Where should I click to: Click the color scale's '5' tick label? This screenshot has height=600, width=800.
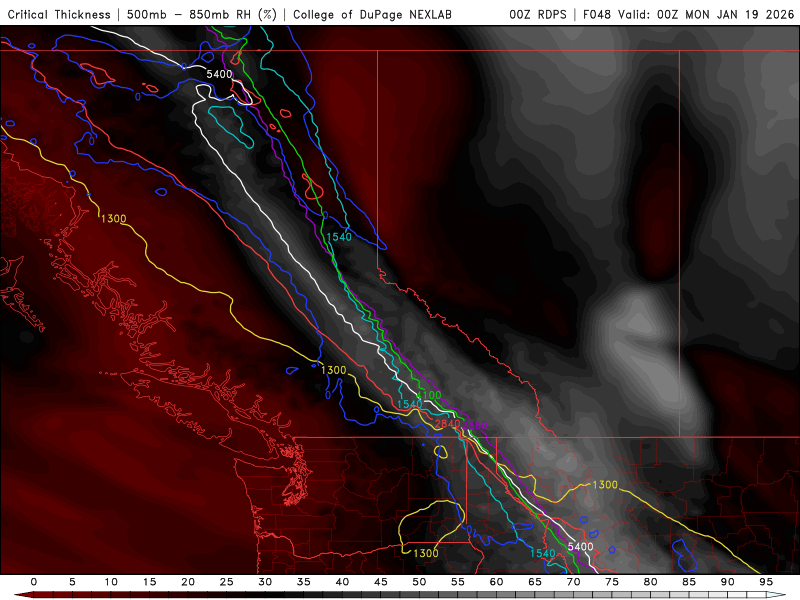72,582
